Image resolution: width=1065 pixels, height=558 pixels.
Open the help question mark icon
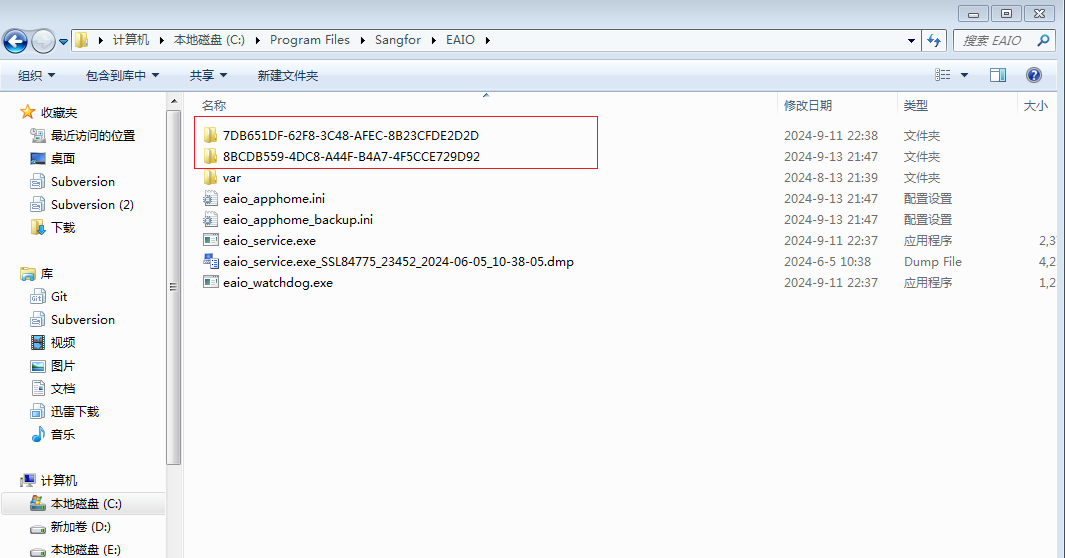point(1034,75)
